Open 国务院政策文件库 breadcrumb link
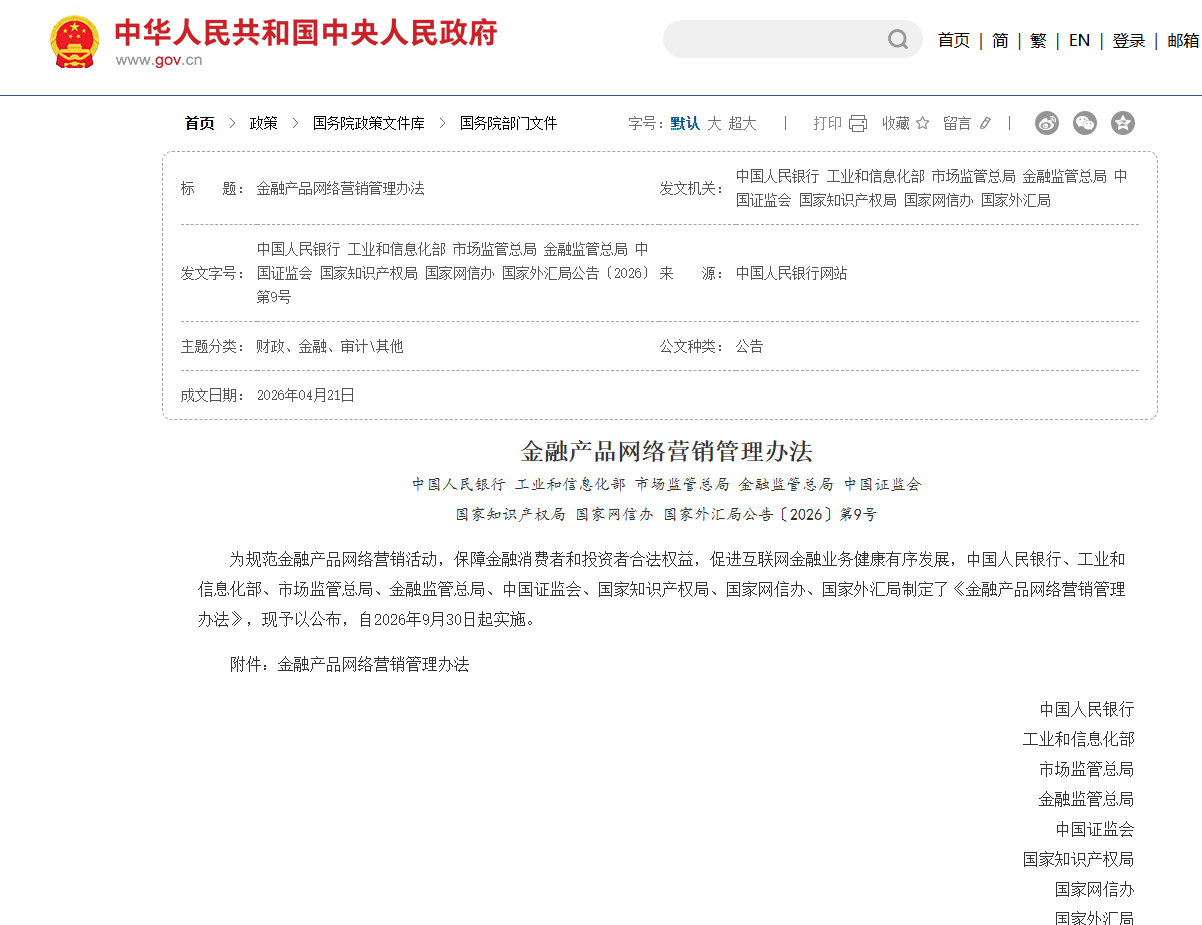The width and height of the screenshot is (1202, 925). (368, 123)
